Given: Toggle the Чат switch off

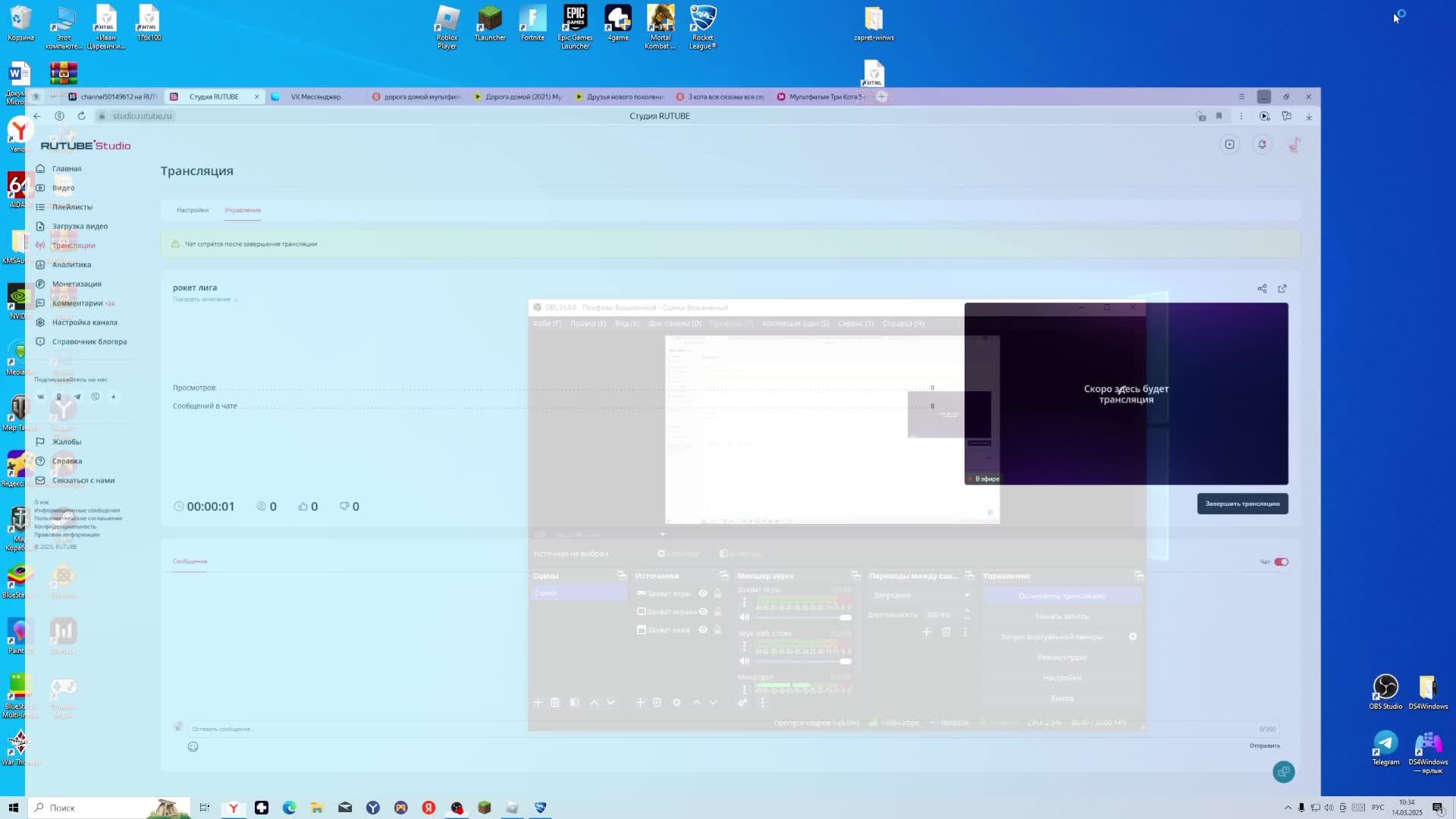Looking at the screenshot, I should point(1282,562).
